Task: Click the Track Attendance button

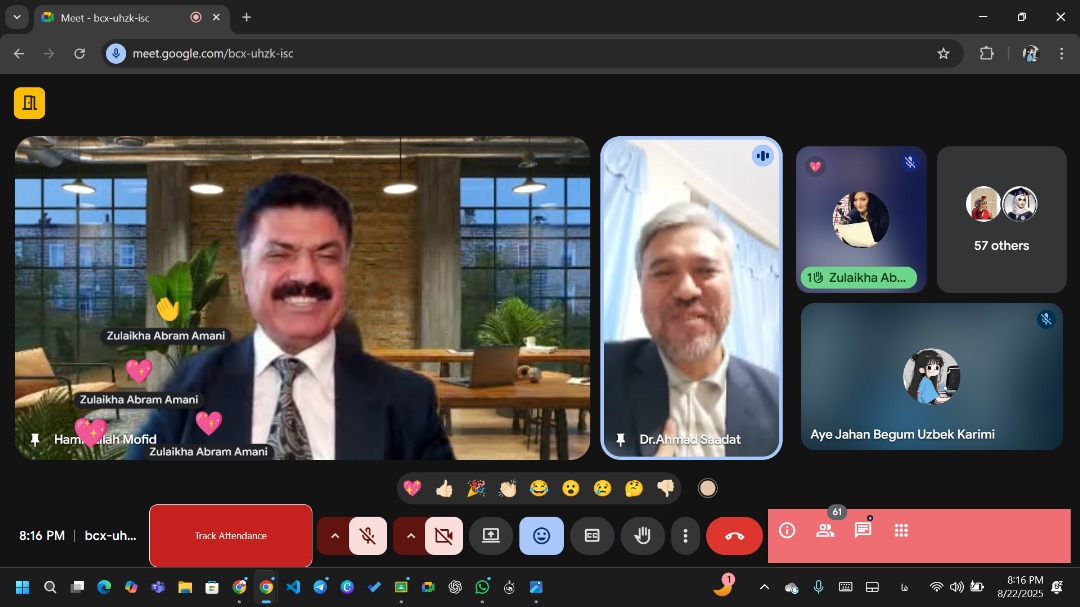Action: pyautogui.click(x=231, y=536)
